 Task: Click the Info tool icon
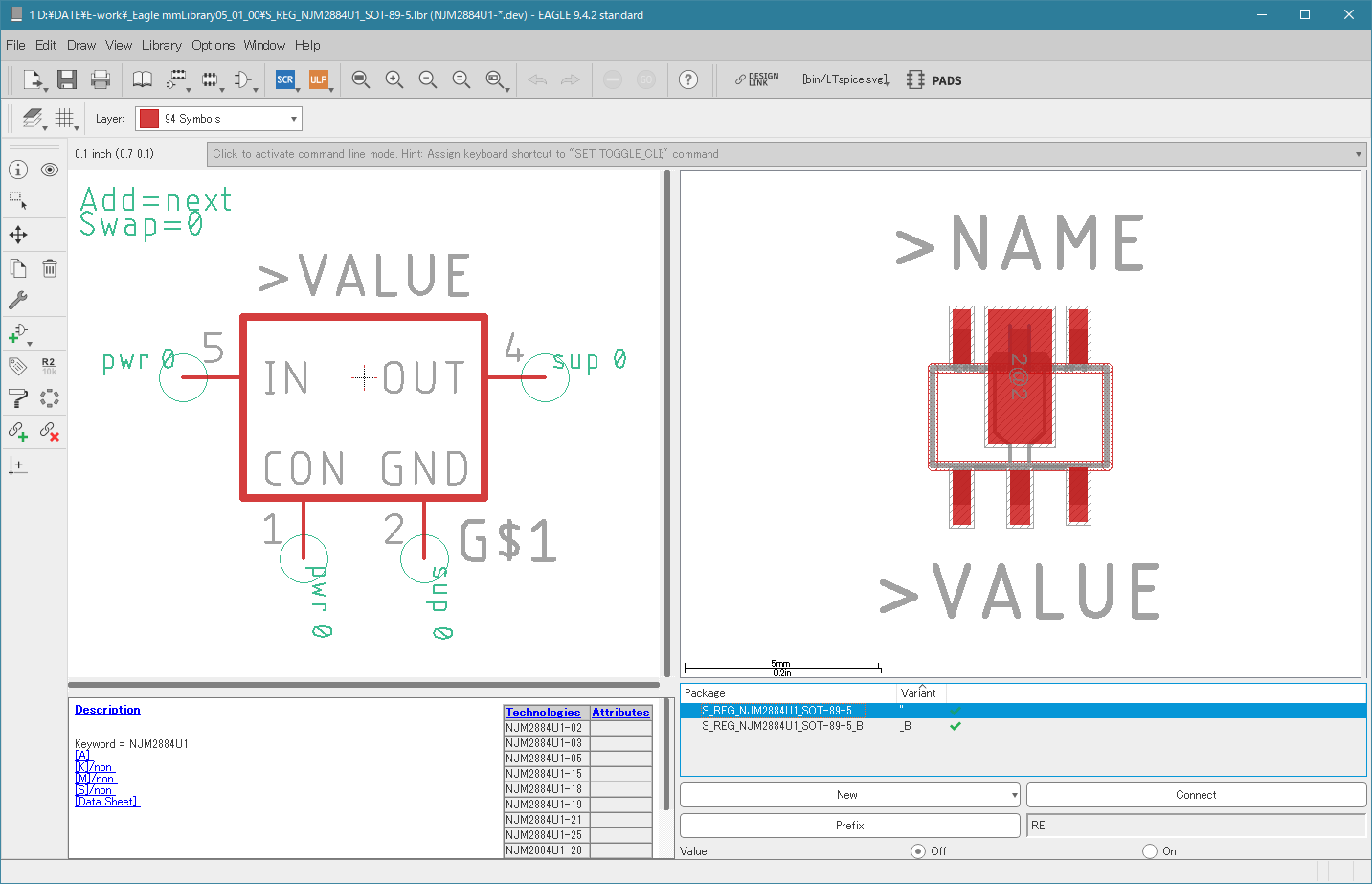[x=18, y=170]
